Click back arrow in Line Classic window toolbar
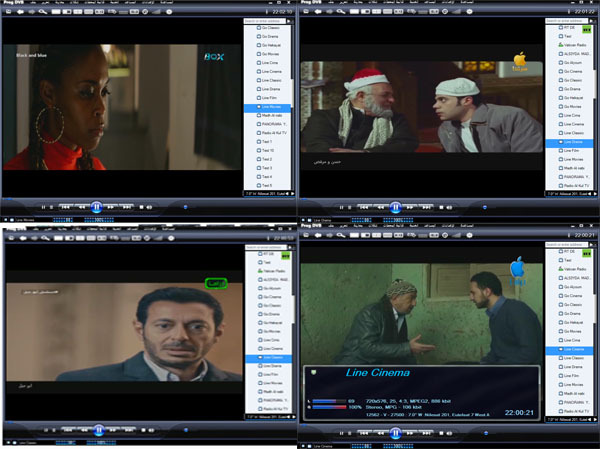The image size is (600, 449). point(23,238)
